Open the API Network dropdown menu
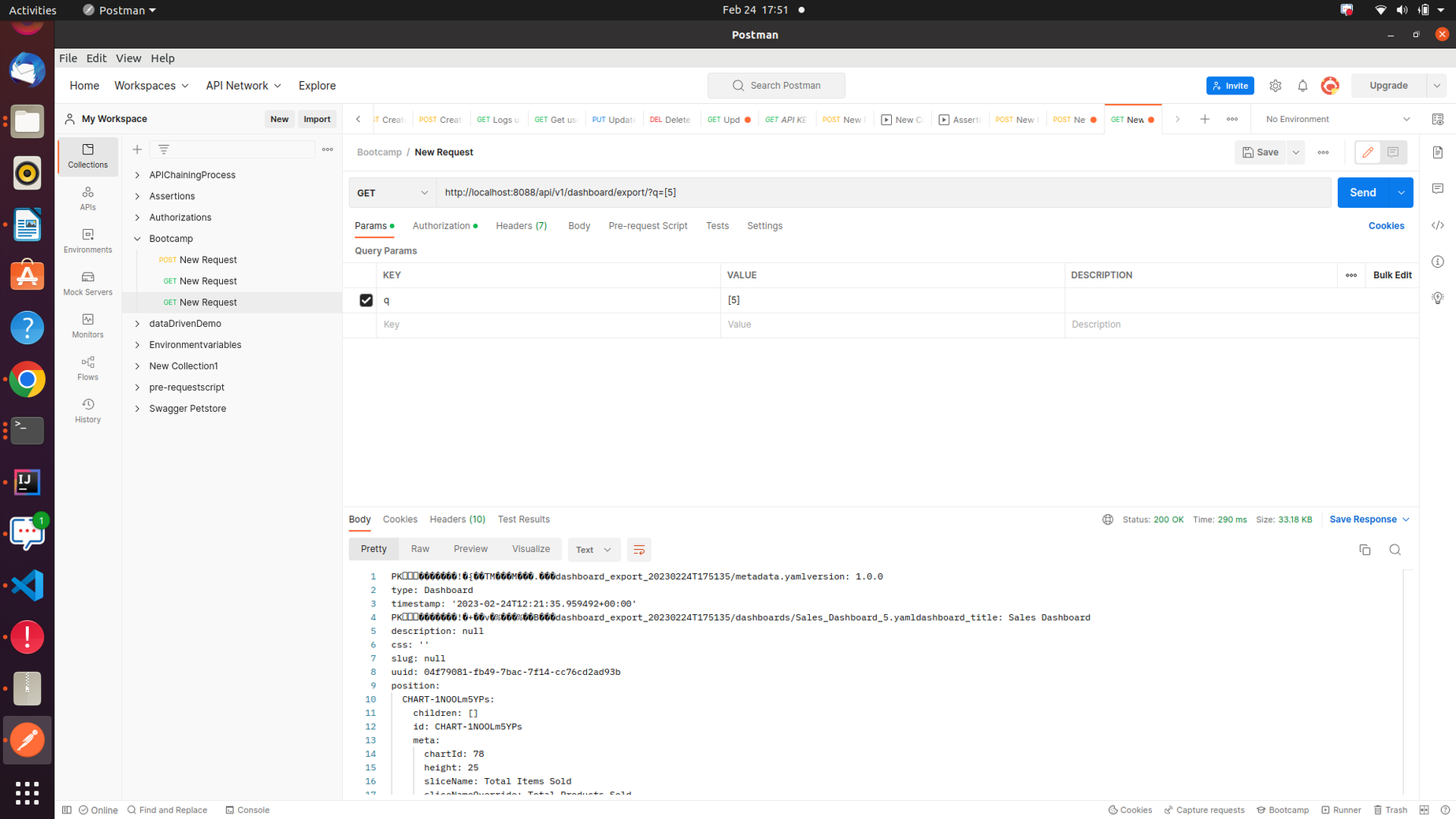 [243, 86]
